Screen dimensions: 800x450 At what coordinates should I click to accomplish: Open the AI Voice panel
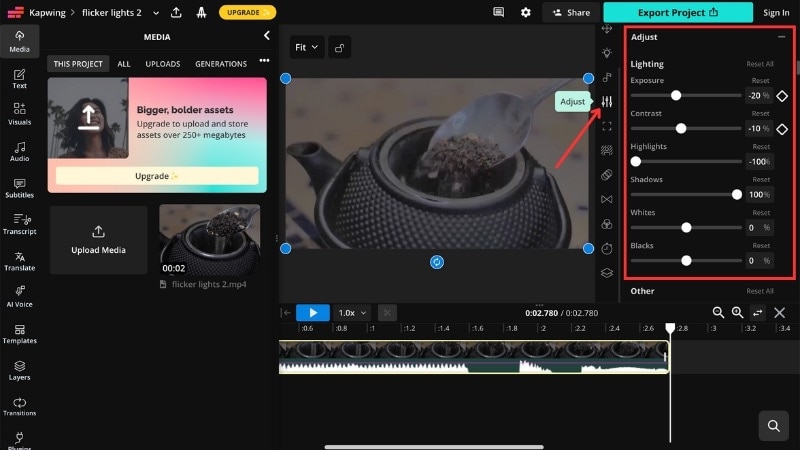coord(19,296)
